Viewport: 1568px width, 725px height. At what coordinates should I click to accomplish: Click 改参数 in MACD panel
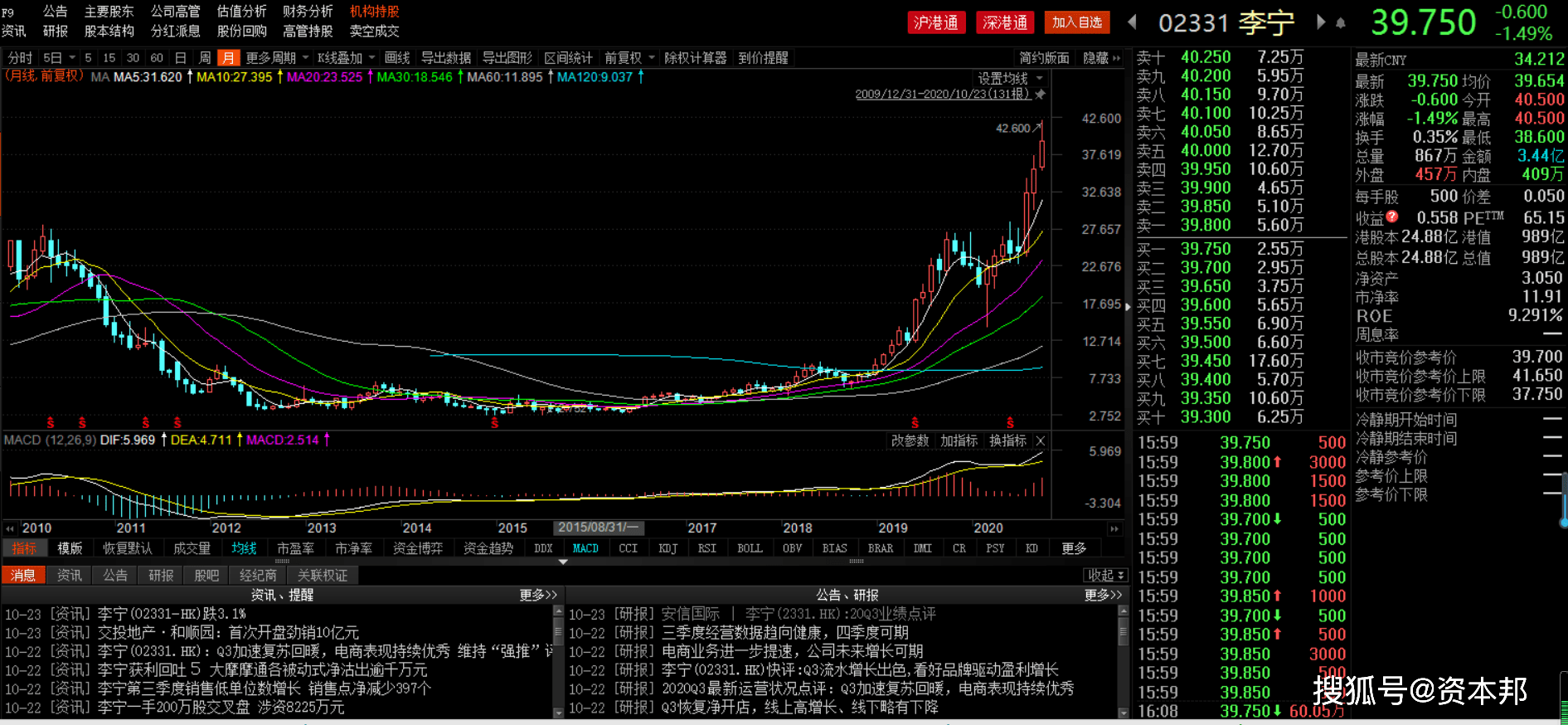point(910,440)
